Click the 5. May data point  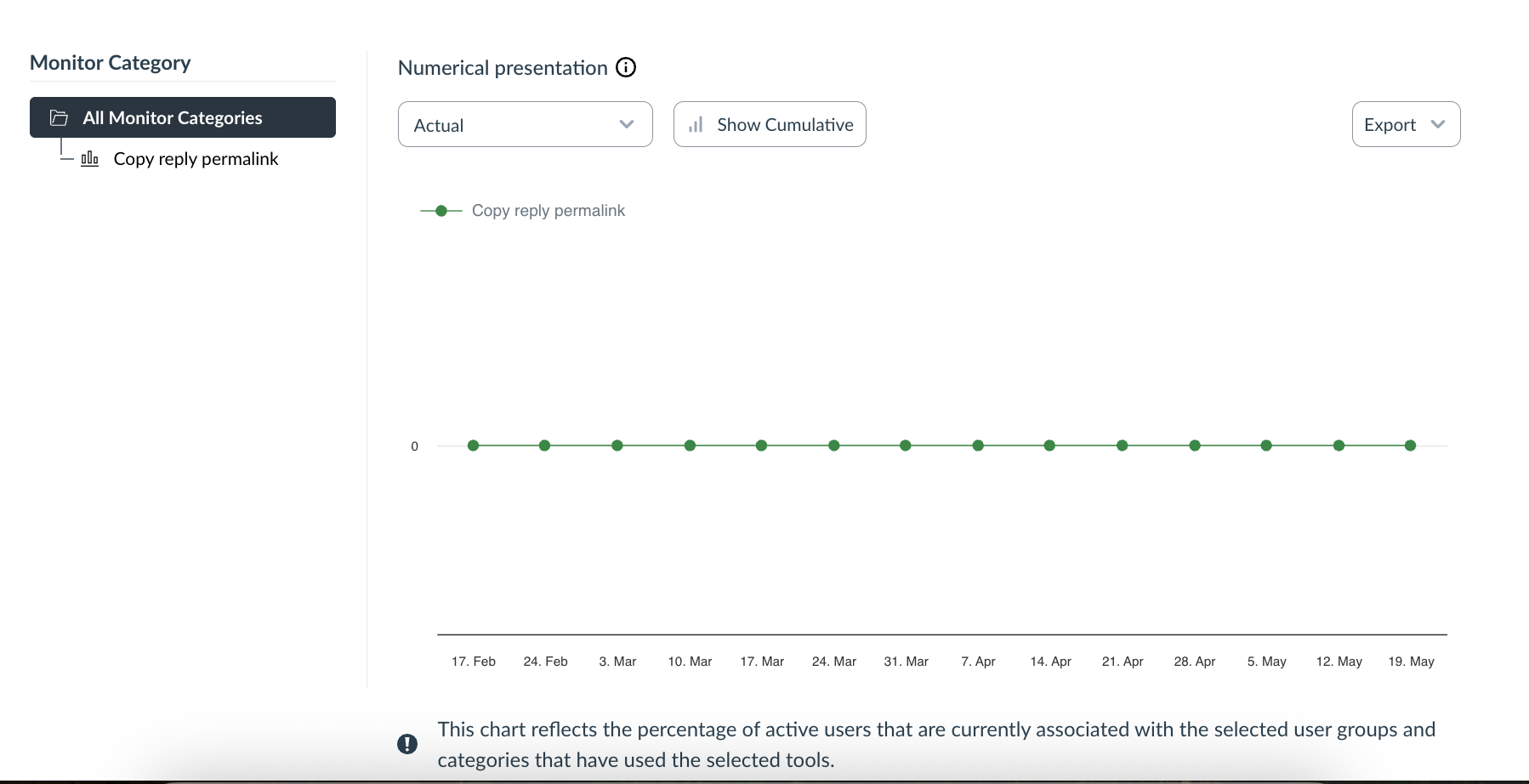[1266, 446]
